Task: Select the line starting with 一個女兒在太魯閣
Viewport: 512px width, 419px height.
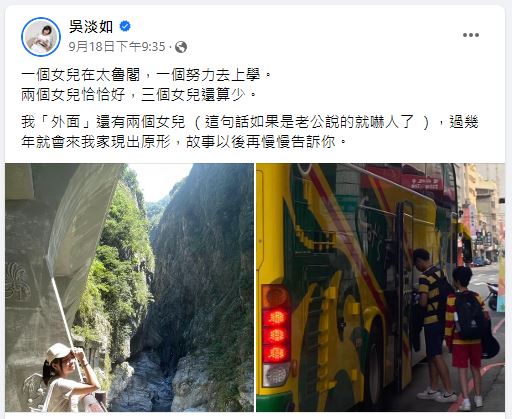Action: coord(147,75)
